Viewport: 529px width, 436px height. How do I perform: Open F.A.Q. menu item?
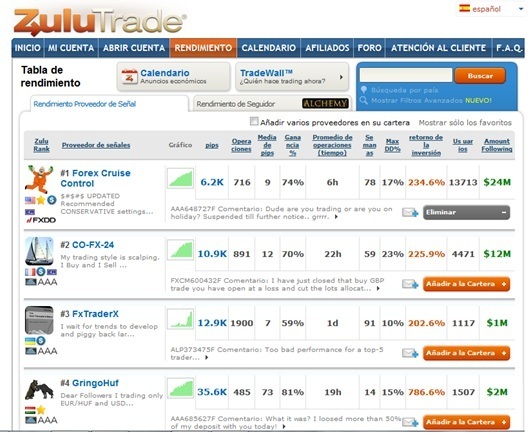click(x=509, y=48)
